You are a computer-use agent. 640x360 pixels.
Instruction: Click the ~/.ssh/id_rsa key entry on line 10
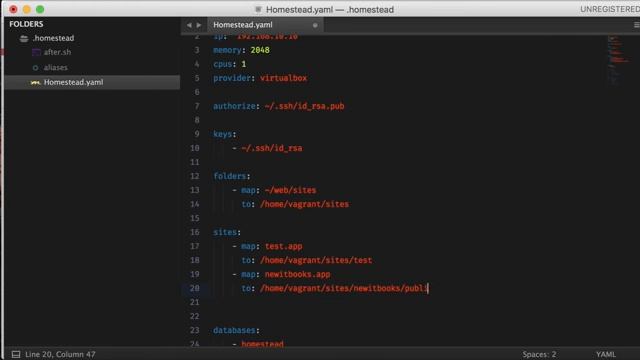click(272, 148)
